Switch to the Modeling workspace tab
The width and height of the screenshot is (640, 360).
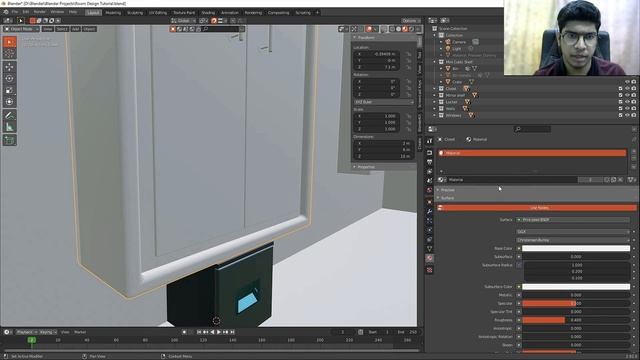(x=113, y=13)
